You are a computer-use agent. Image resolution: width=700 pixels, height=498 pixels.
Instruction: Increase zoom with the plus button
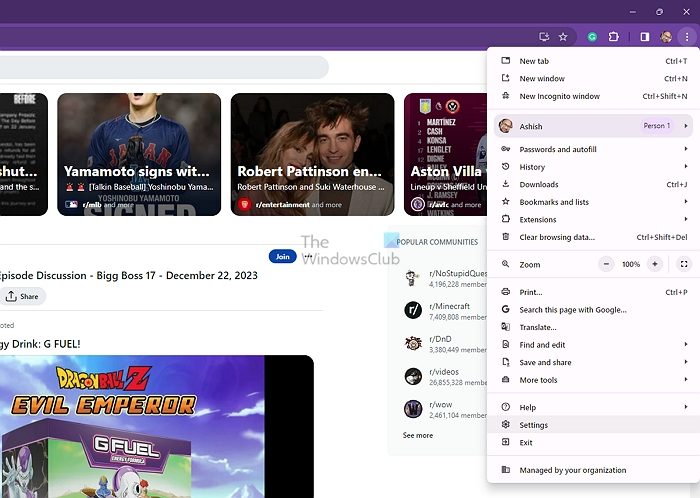[x=654, y=264]
